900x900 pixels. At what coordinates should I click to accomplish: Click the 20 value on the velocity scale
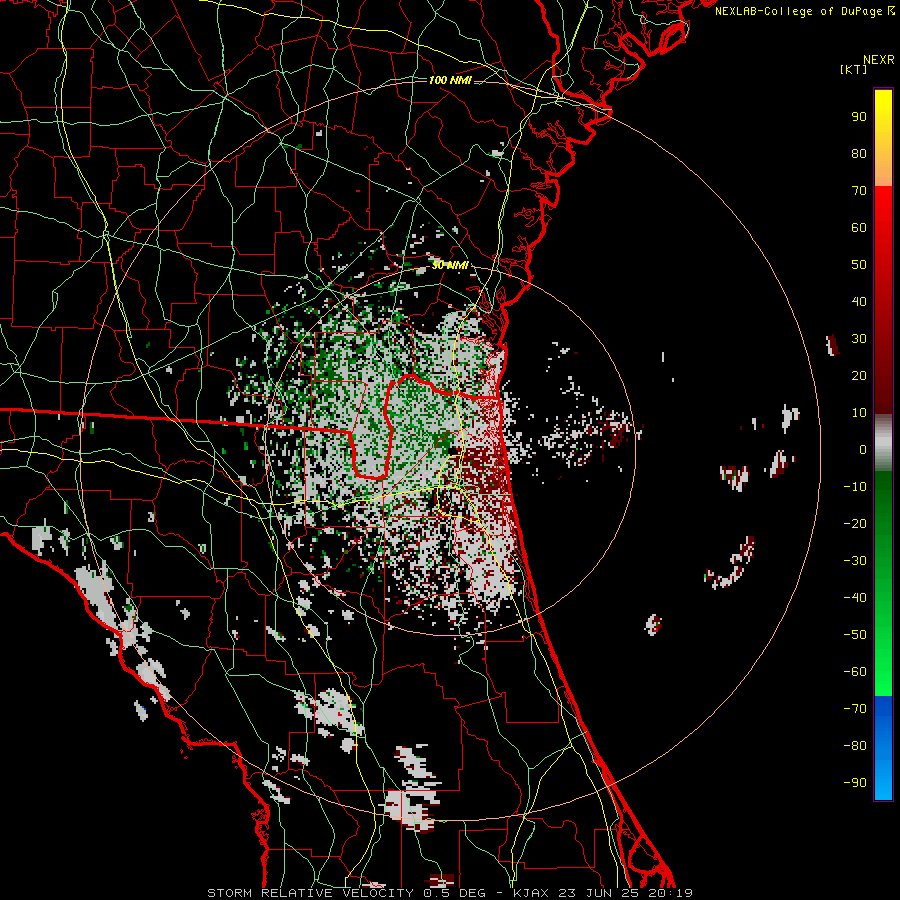click(859, 376)
